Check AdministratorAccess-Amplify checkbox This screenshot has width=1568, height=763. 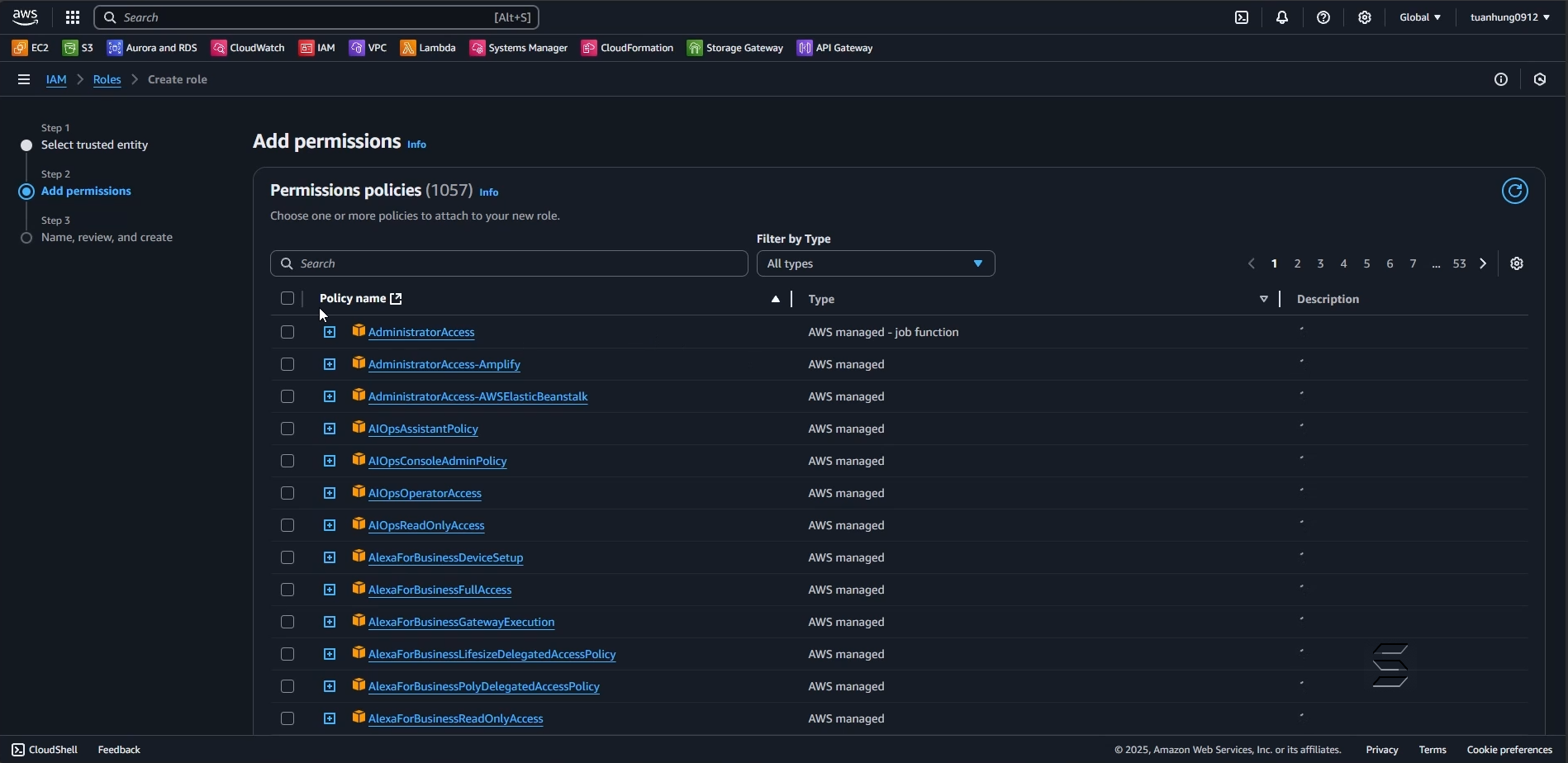pos(287,364)
